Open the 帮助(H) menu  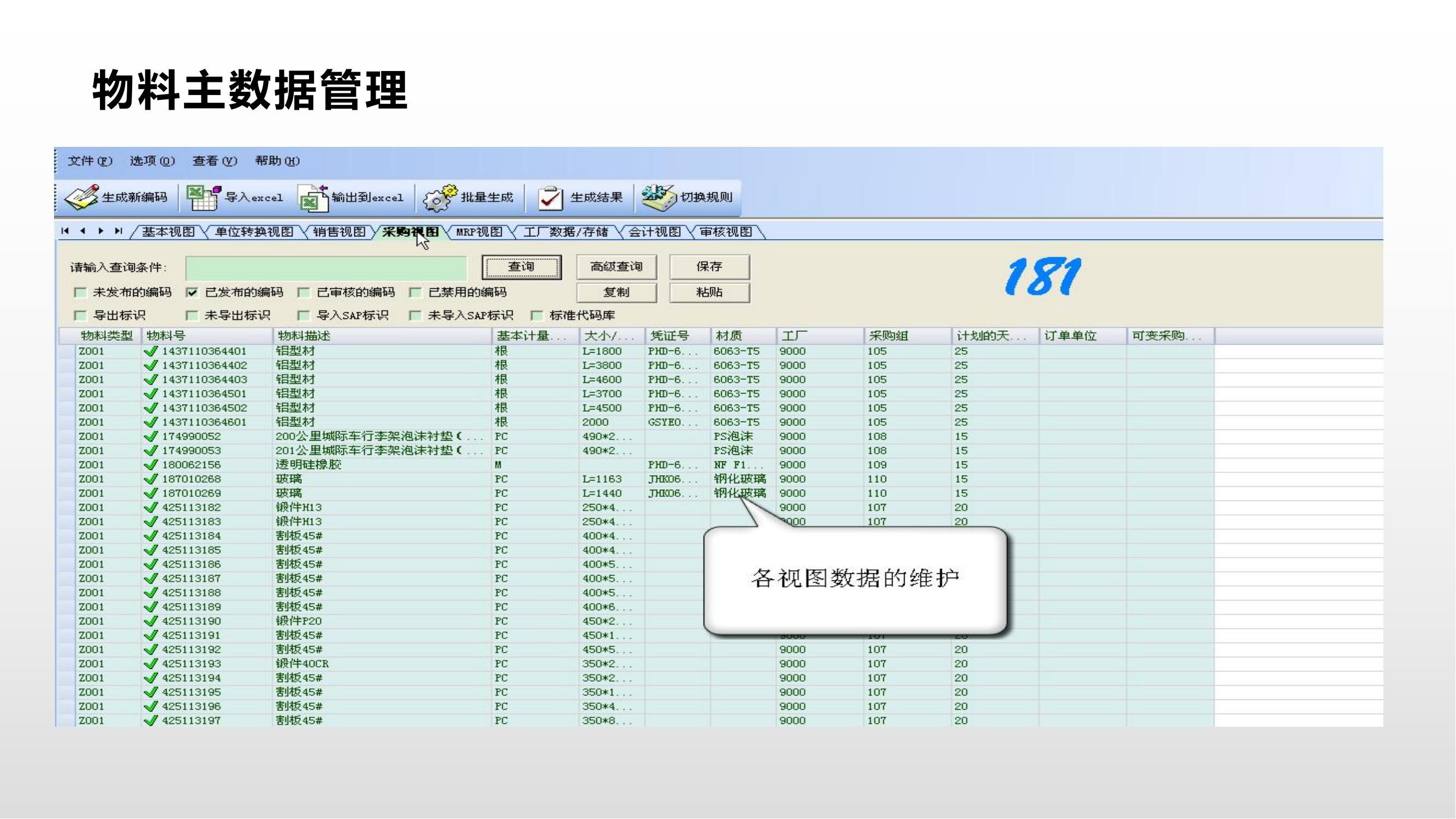click(x=277, y=161)
